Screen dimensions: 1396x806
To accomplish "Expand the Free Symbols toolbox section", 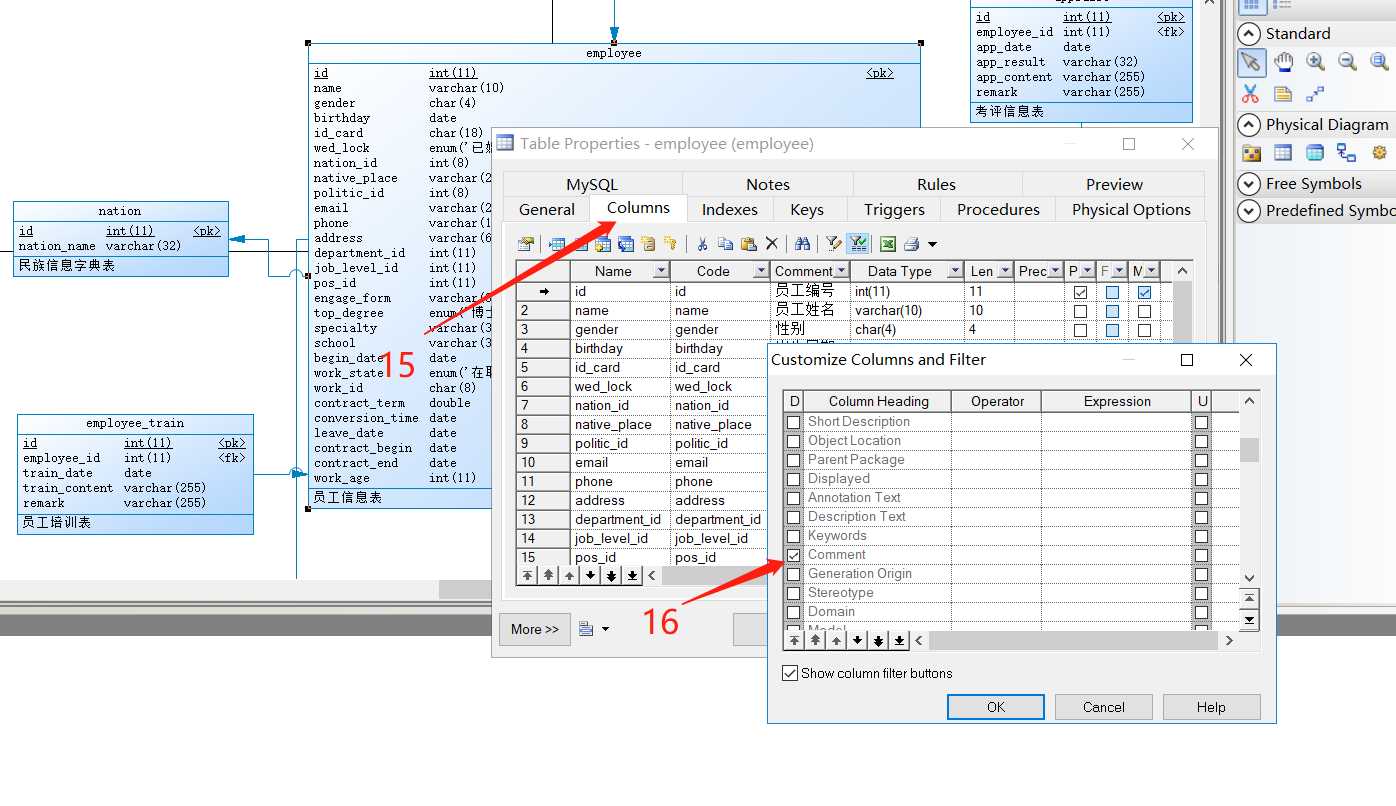I will (x=1249, y=183).
